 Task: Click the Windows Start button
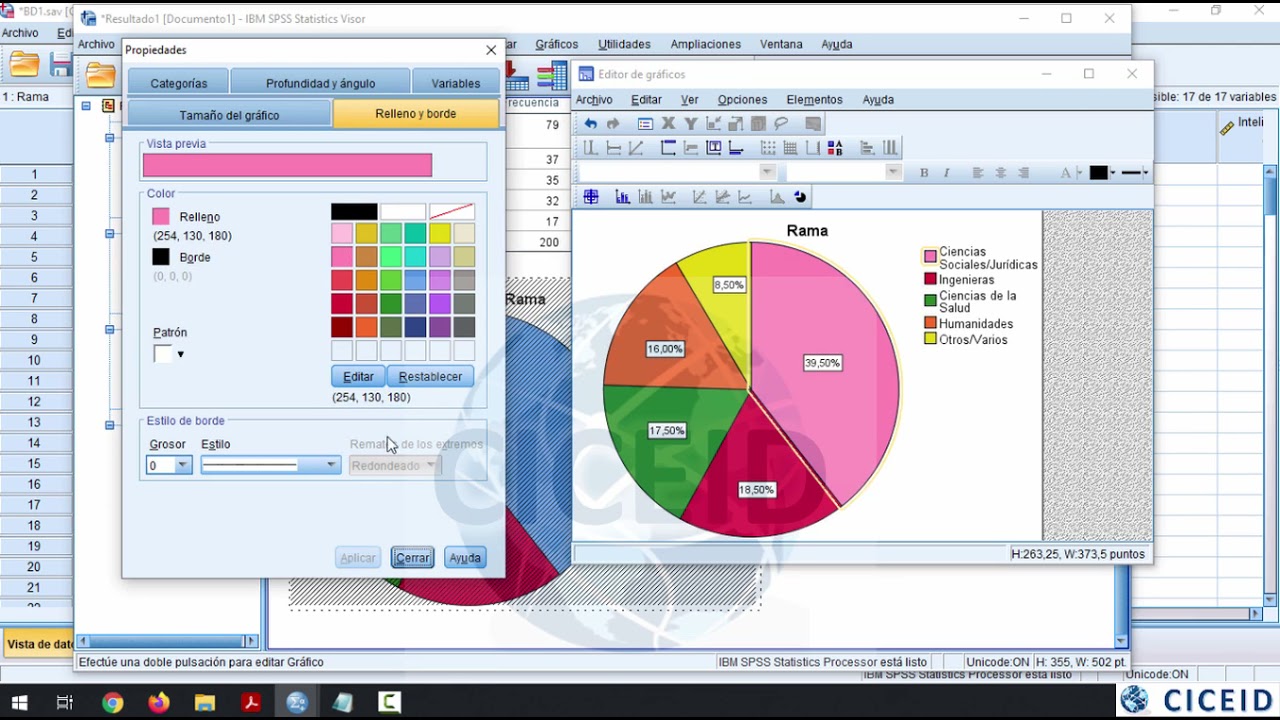[19, 703]
